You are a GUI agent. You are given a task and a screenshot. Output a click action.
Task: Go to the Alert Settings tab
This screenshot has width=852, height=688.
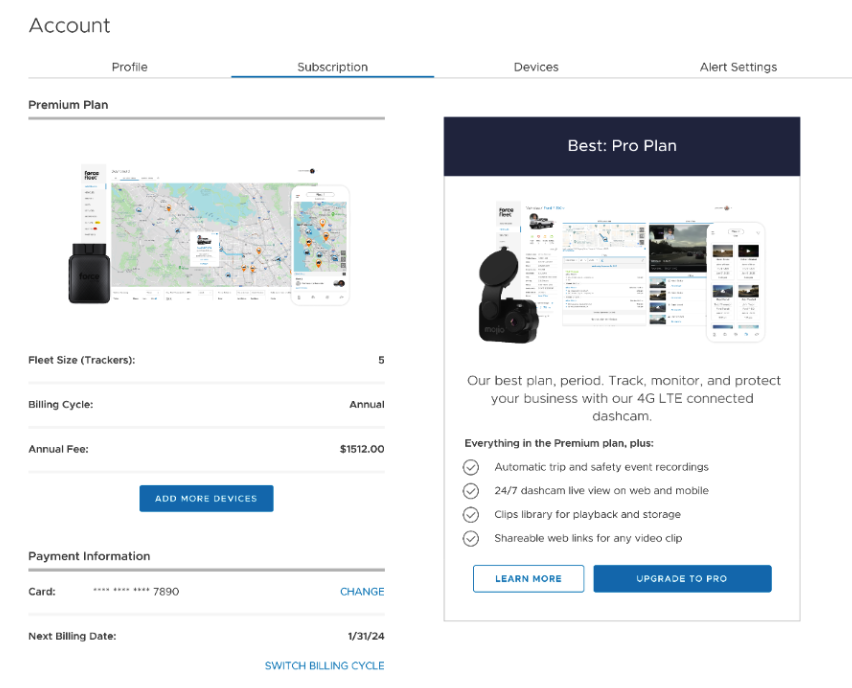click(738, 67)
